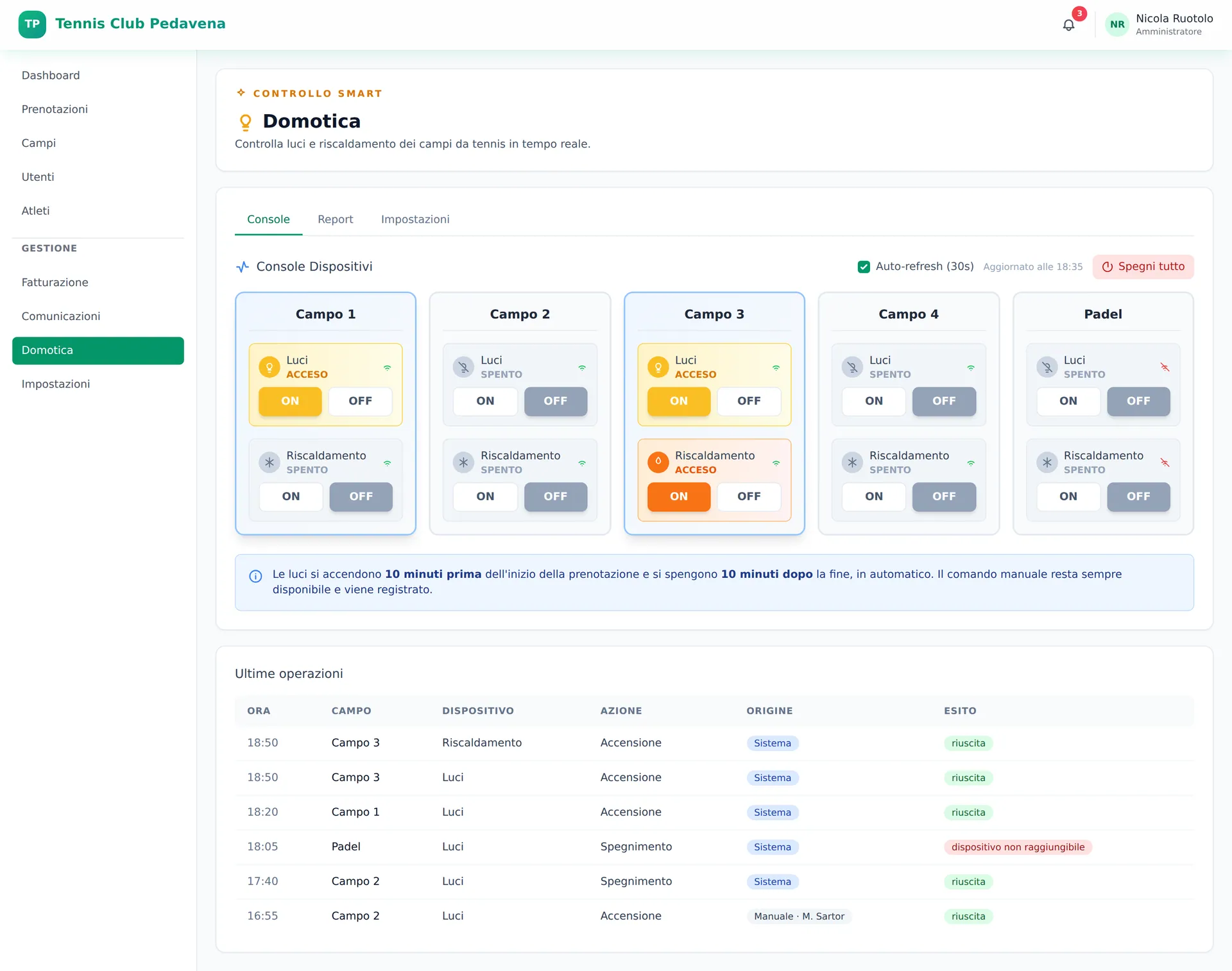Click the ESITO column header

(x=960, y=711)
